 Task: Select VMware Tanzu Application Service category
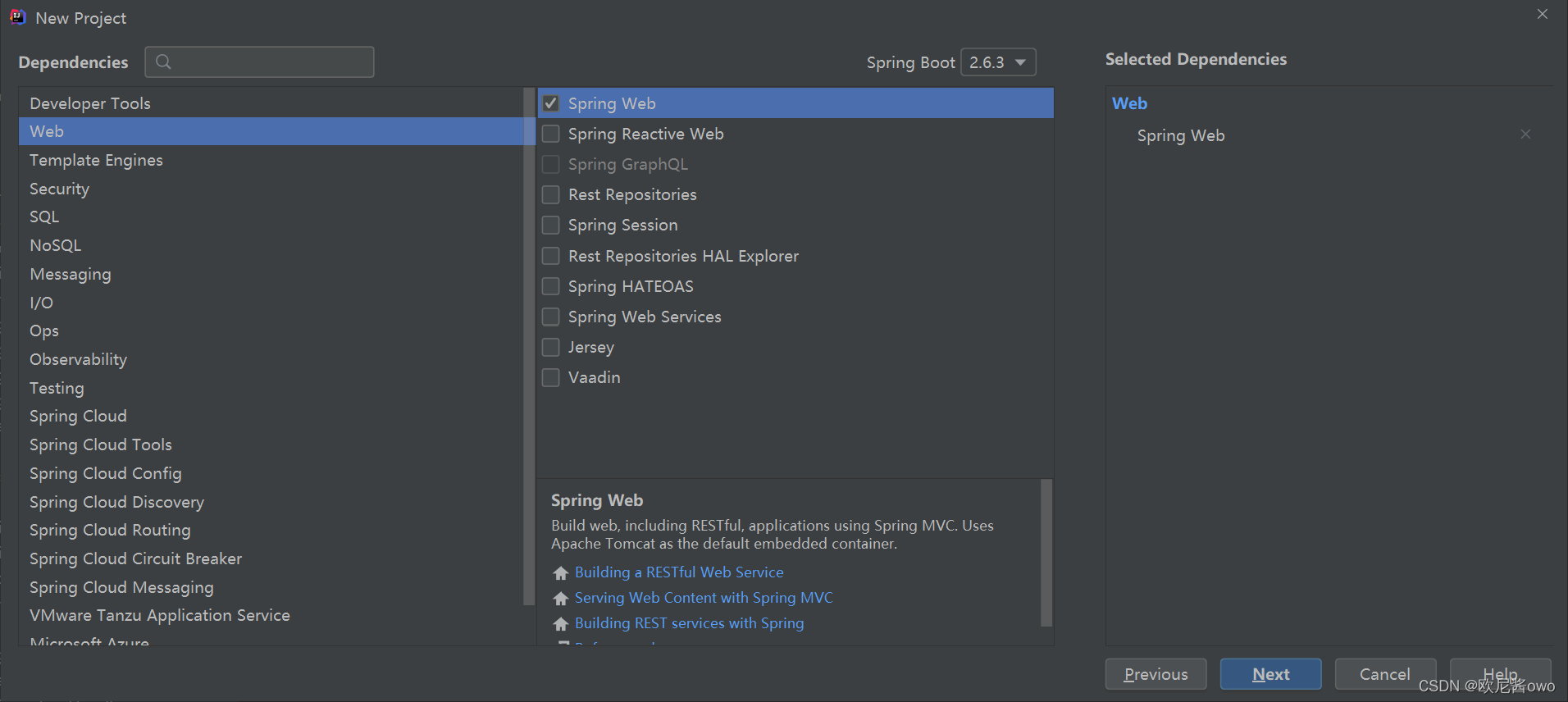(x=271, y=615)
